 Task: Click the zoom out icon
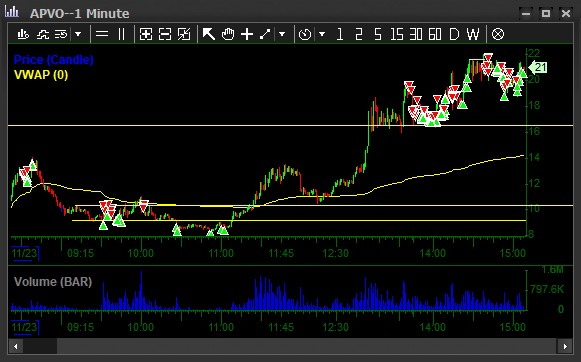(165, 34)
